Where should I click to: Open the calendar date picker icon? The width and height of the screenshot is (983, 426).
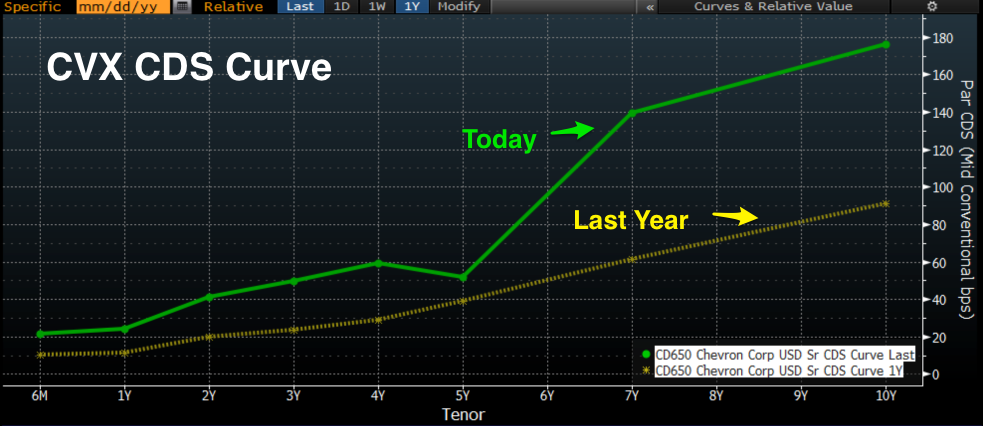[183, 7]
